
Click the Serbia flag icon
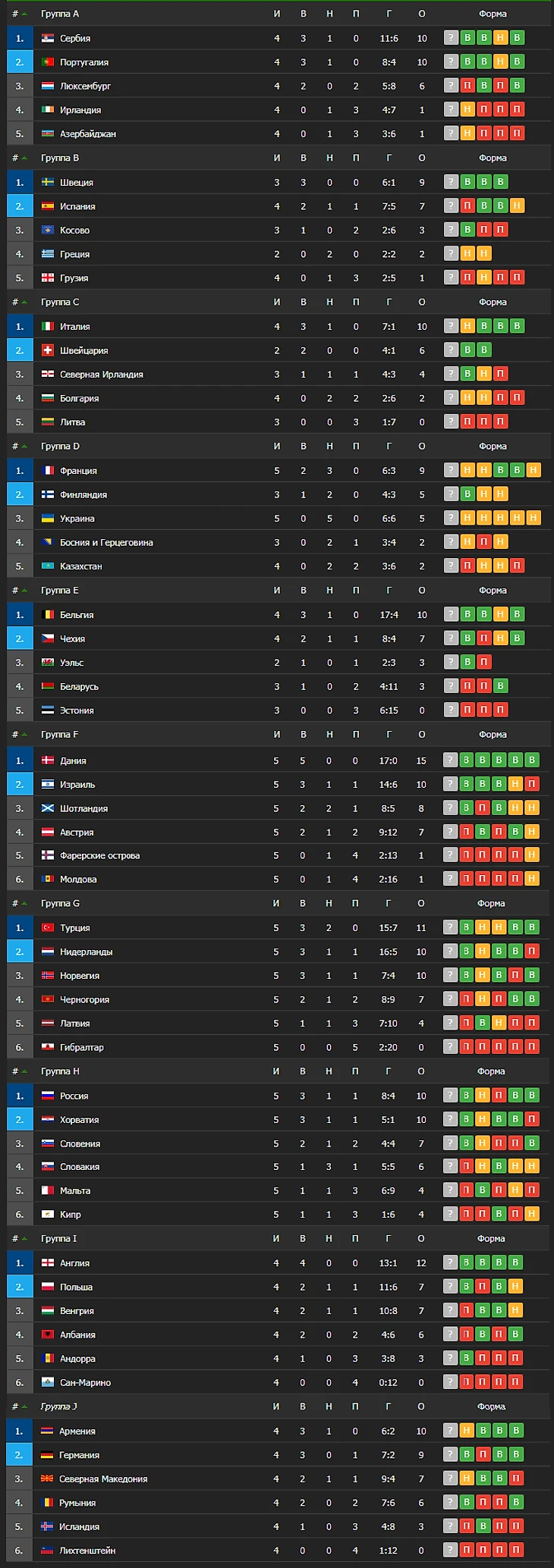tap(47, 39)
